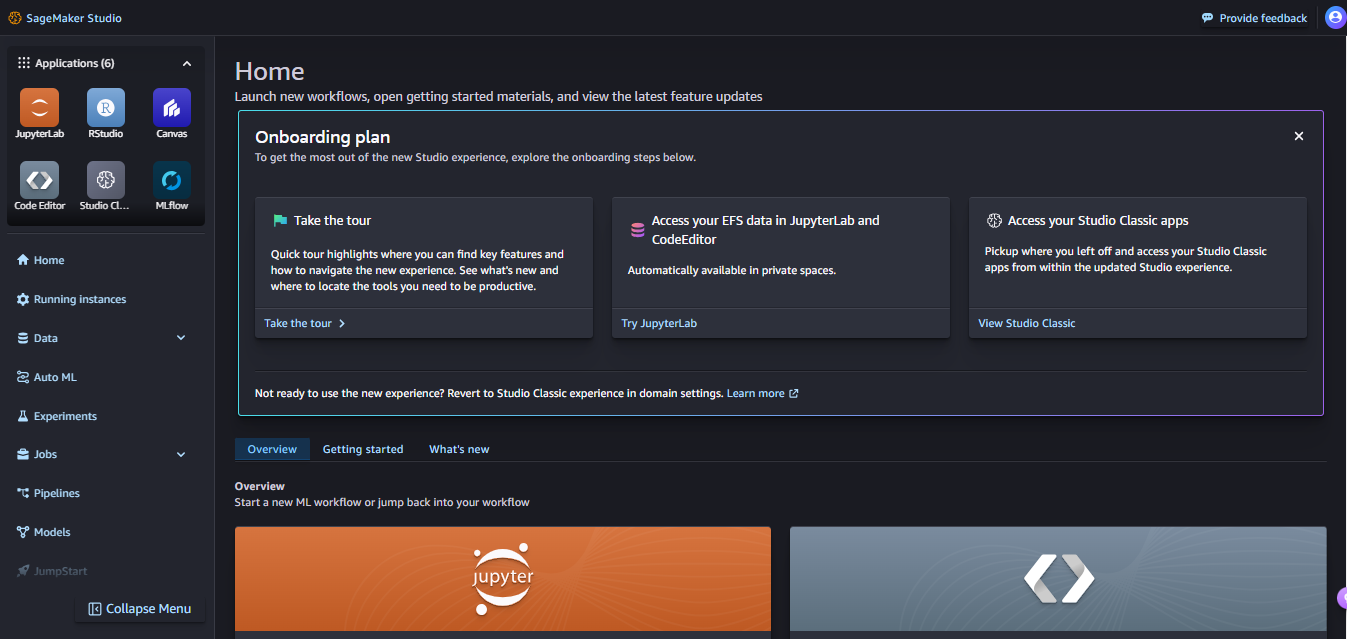
Task: Click the Experiments flask icon
Action: (x=23, y=416)
